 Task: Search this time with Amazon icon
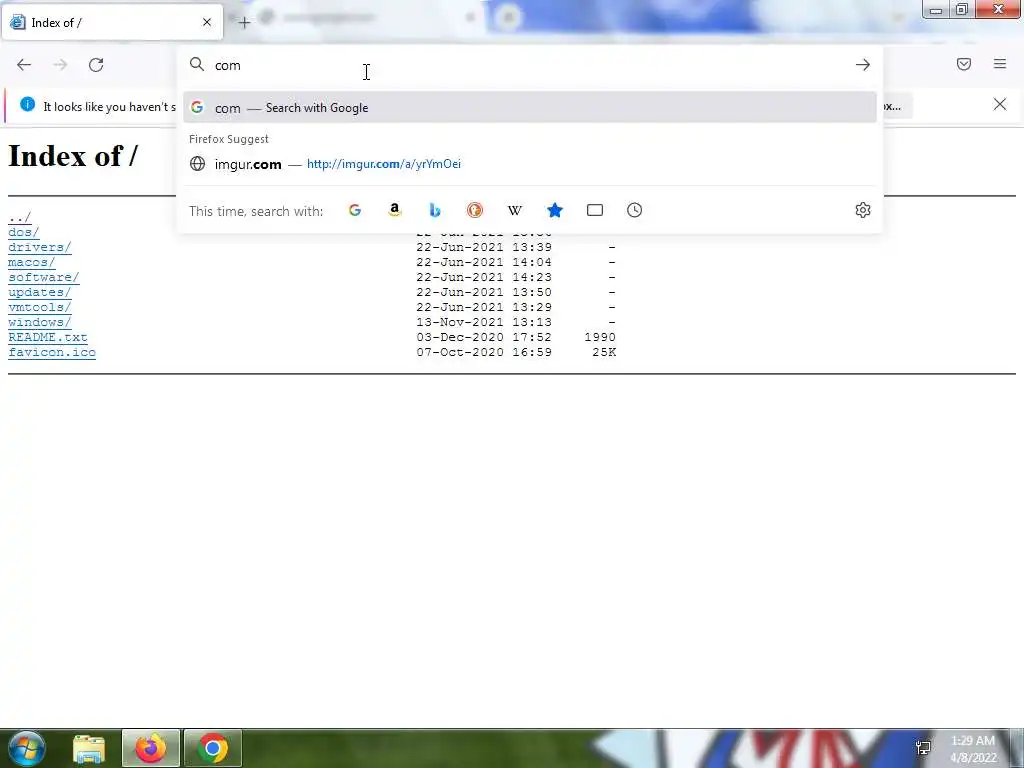pos(394,210)
